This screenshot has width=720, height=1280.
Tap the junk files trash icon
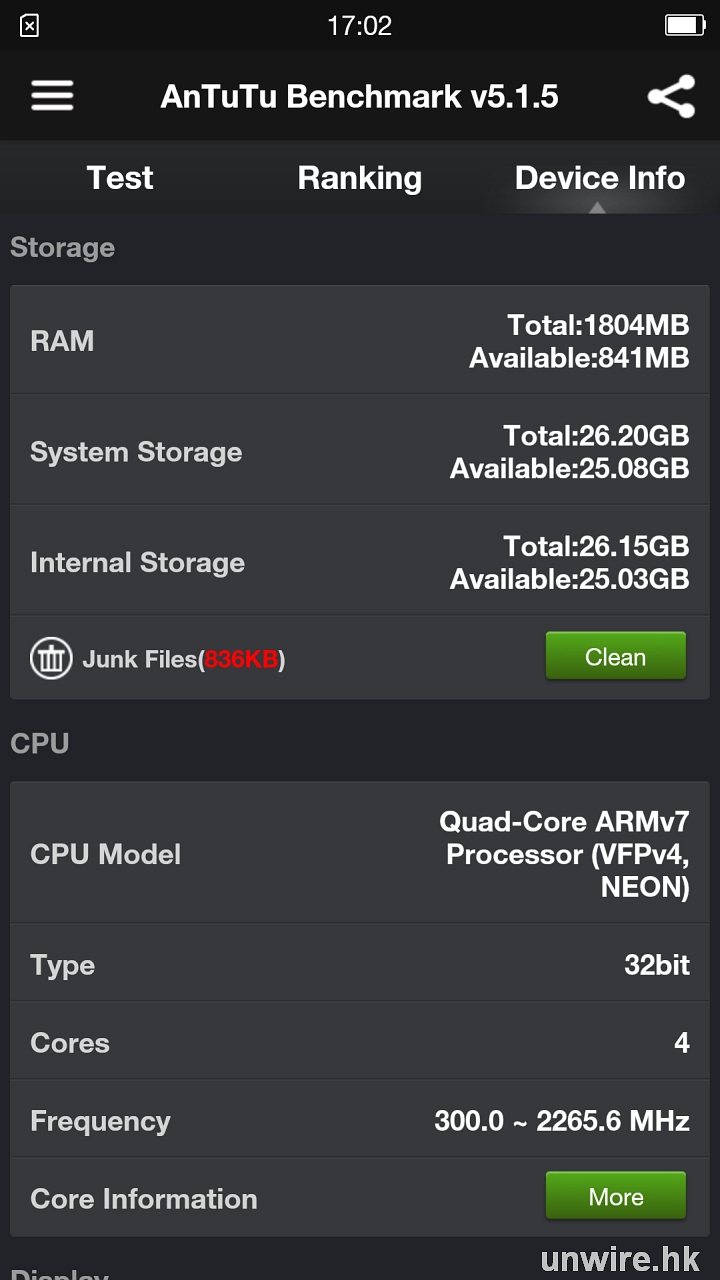pyautogui.click(x=51, y=659)
